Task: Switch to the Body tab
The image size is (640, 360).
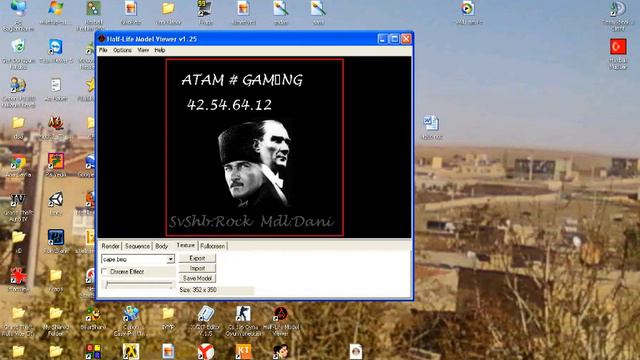Action: [162, 246]
